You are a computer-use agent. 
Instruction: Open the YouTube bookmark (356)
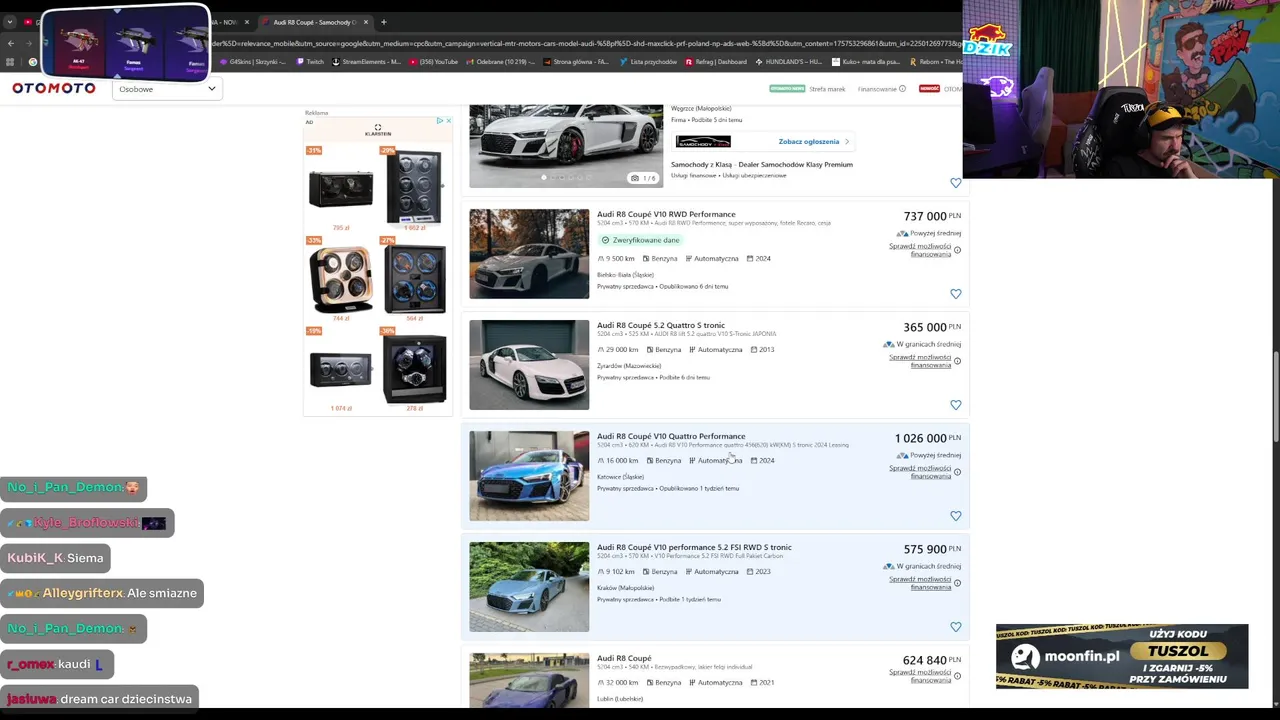(x=432, y=62)
